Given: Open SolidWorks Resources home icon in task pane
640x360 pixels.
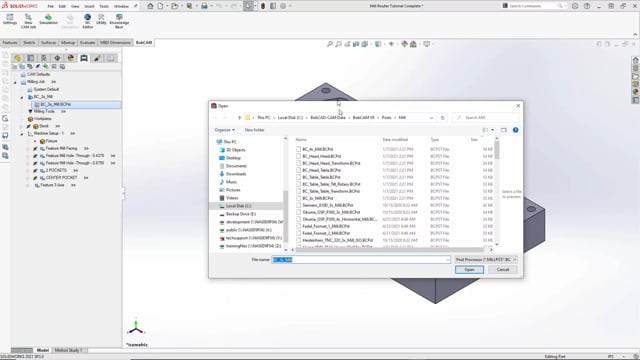Looking at the screenshot, I should point(636,60).
